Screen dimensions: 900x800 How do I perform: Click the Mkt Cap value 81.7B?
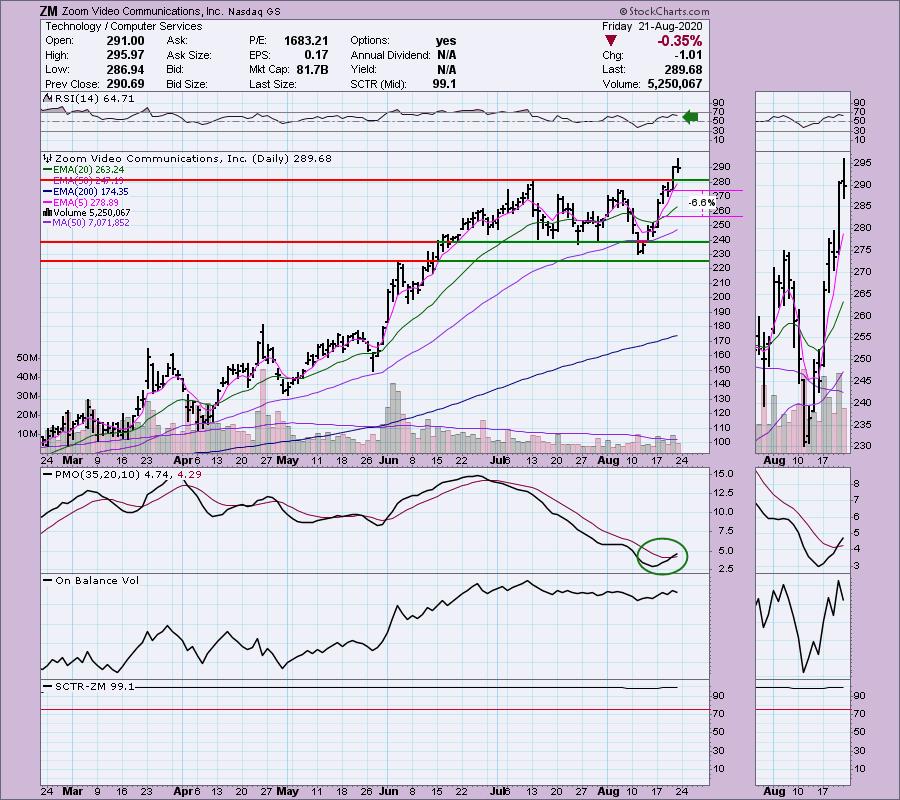(310, 69)
